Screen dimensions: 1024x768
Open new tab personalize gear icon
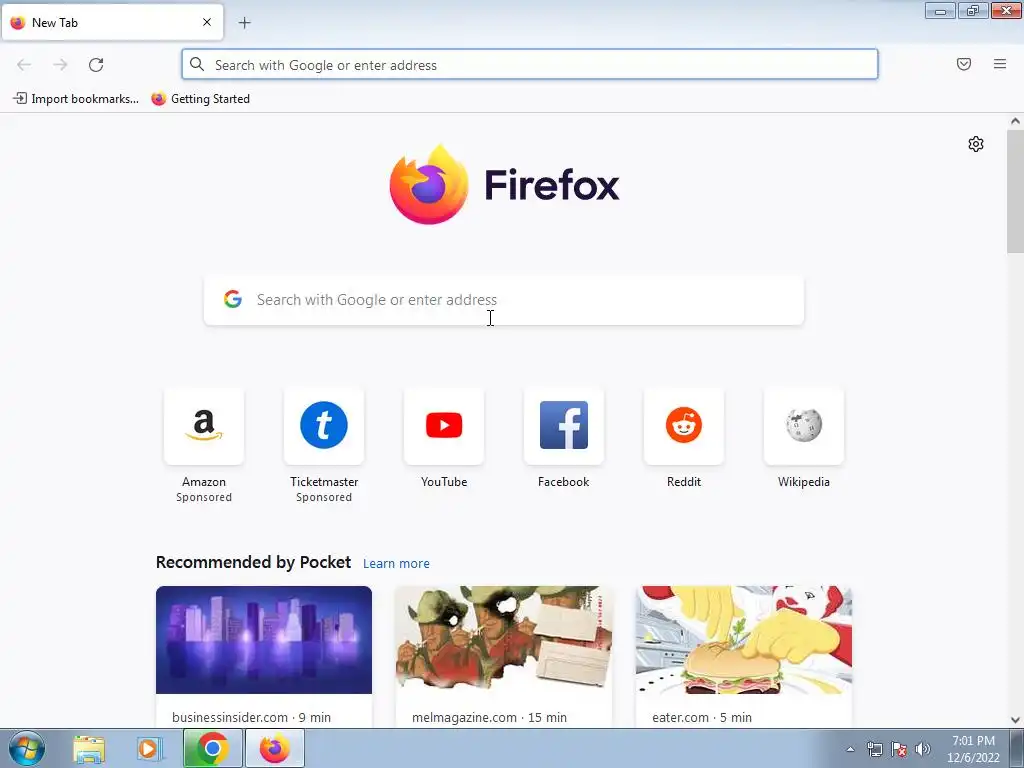click(976, 144)
